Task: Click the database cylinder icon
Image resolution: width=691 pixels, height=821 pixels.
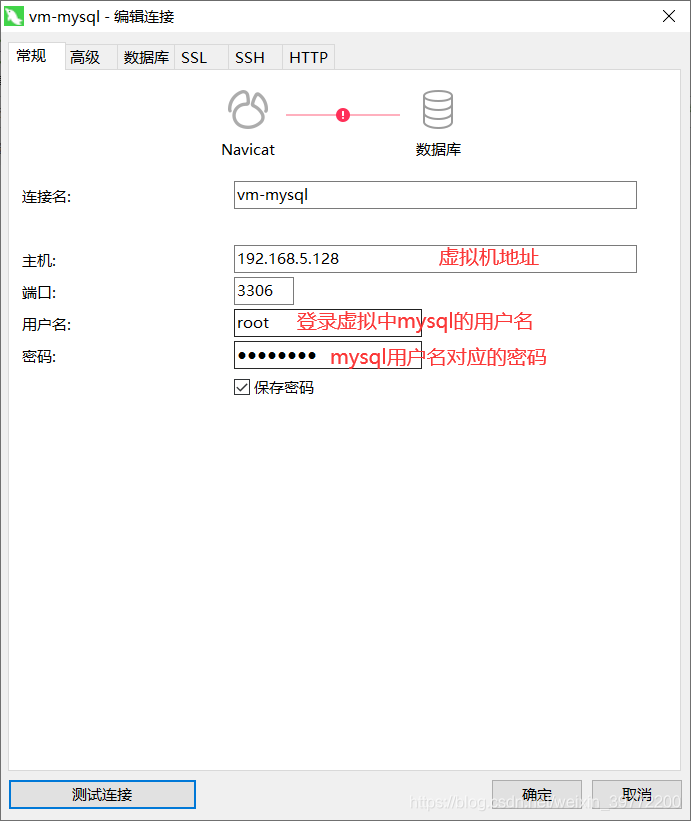Action: [438, 109]
